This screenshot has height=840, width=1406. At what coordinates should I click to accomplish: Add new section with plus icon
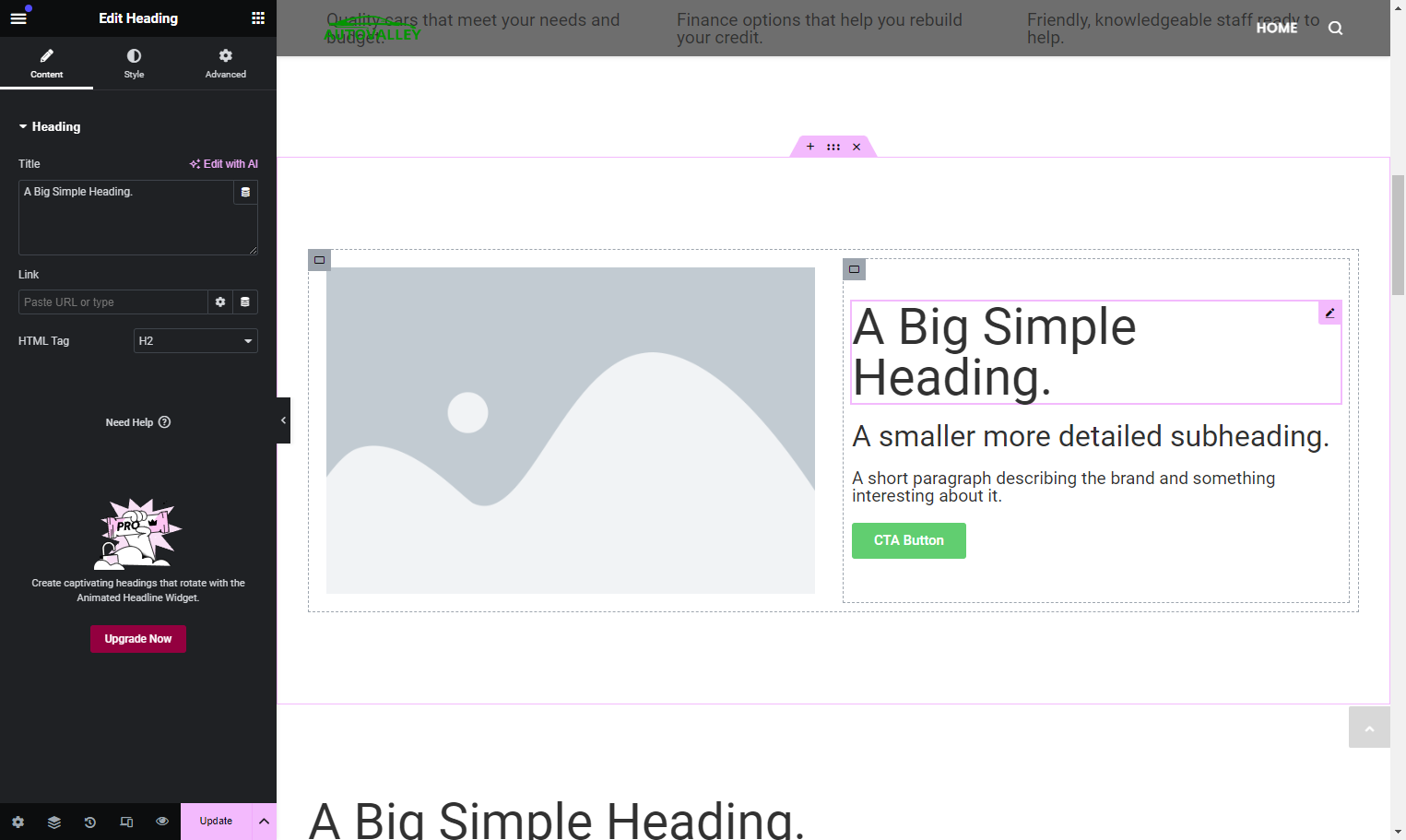(810, 147)
